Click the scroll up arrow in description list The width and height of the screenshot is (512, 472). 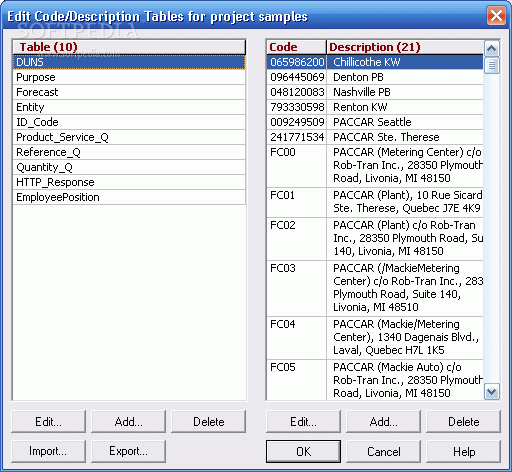pyautogui.click(x=492, y=49)
